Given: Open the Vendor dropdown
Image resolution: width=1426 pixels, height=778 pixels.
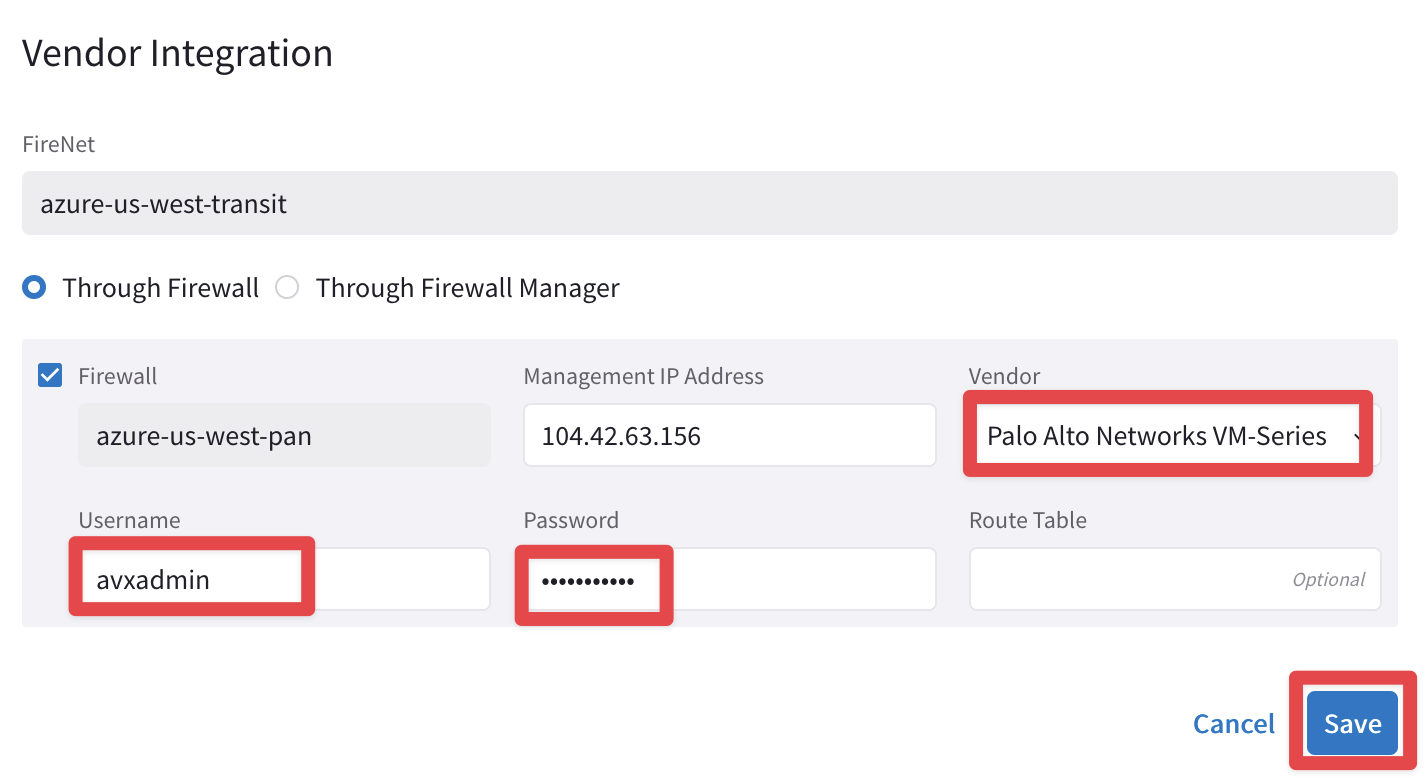Looking at the screenshot, I should point(1174,435).
